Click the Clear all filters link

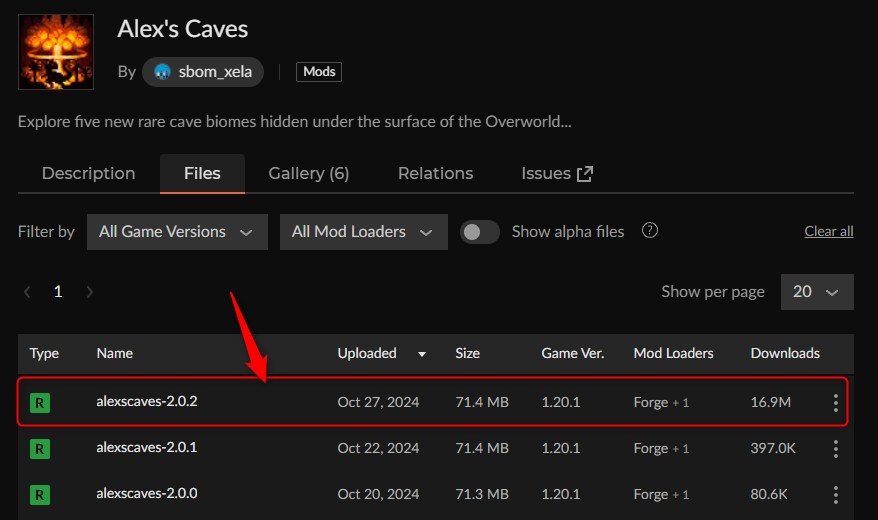point(828,232)
